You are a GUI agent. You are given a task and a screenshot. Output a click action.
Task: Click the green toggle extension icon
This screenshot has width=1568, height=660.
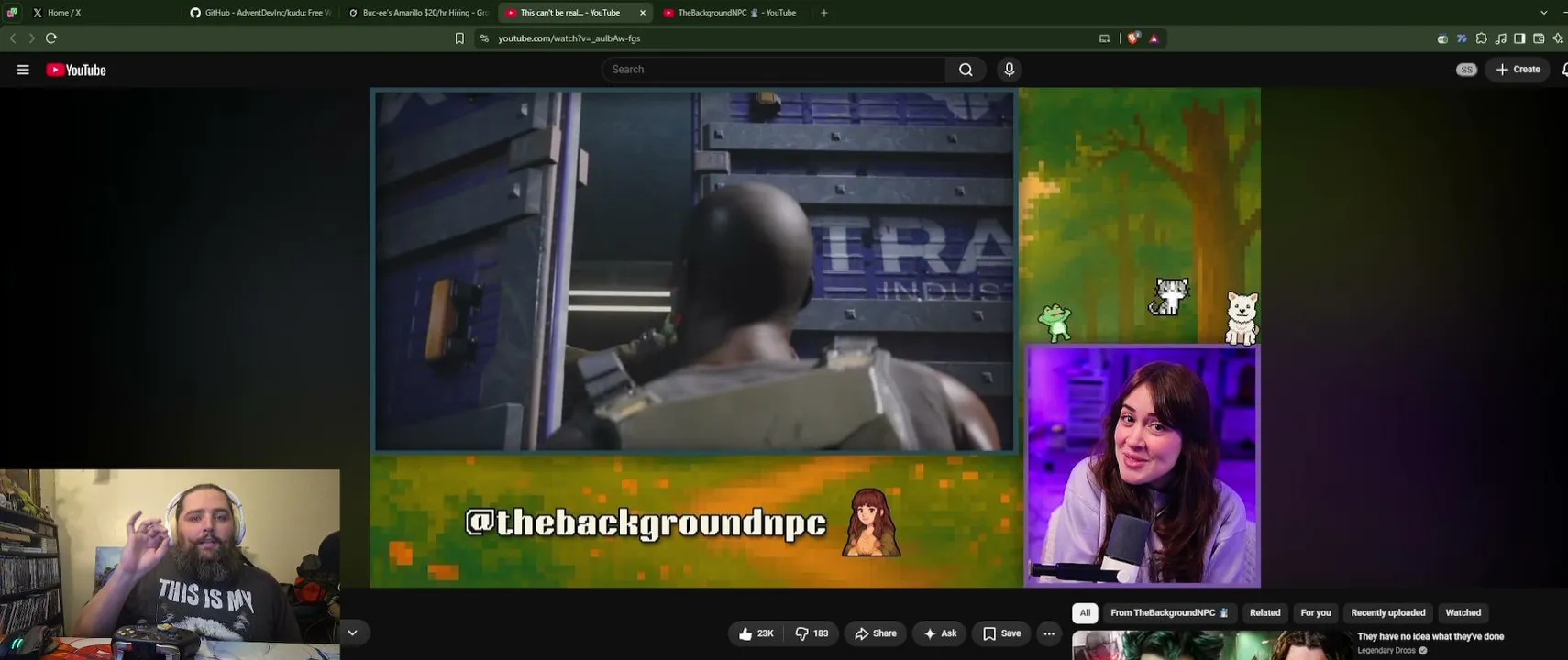point(1442,38)
